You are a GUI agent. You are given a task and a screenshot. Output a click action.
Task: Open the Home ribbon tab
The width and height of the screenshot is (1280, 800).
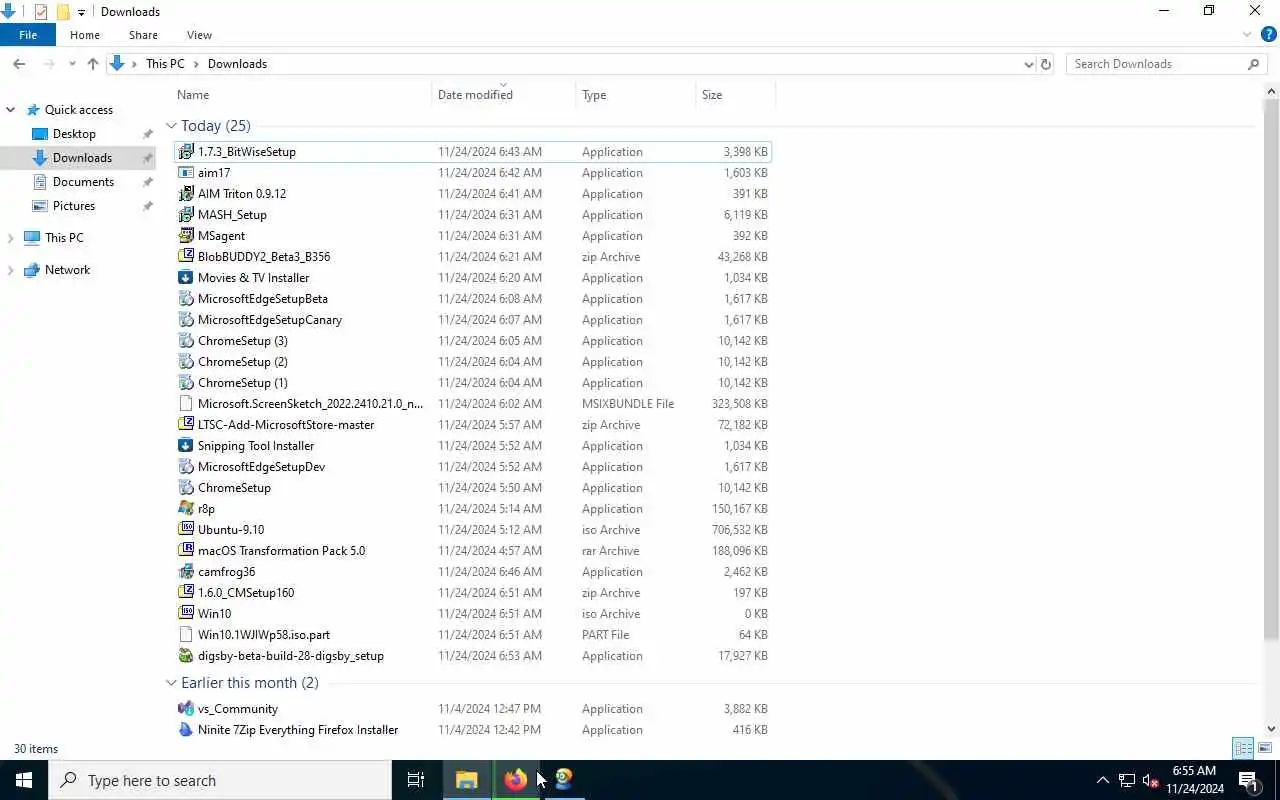click(x=85, y=35)
